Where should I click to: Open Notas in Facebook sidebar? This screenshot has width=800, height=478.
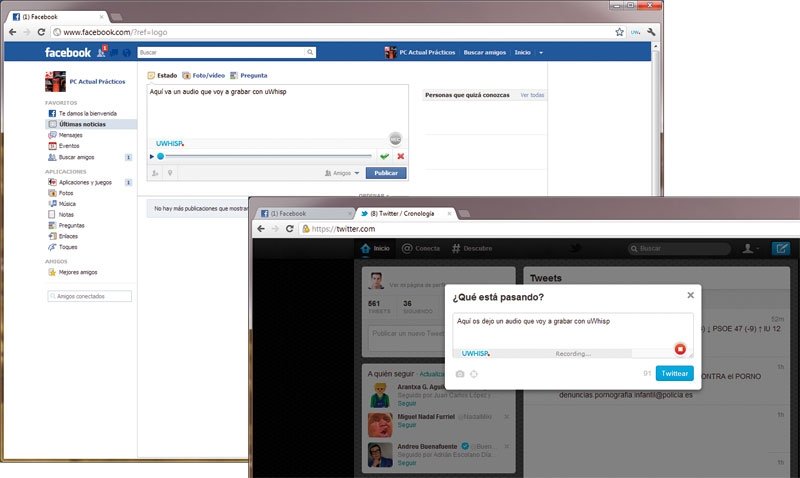click(x=61, y=215)
